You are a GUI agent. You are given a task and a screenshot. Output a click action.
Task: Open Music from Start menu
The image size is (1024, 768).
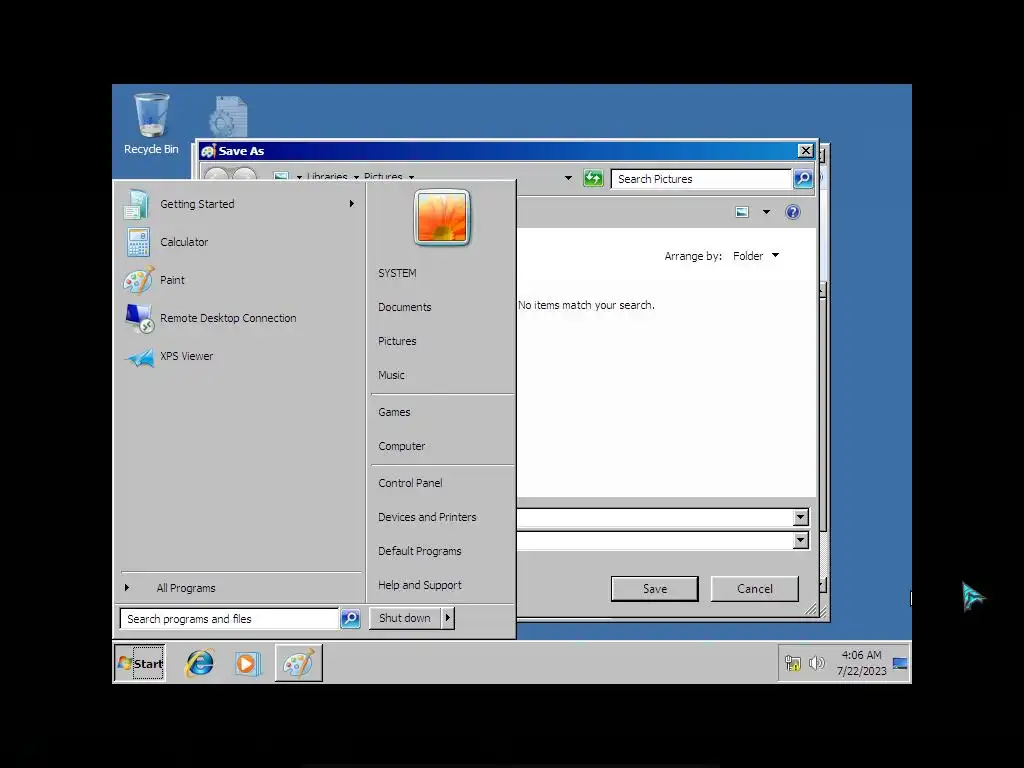click(391, 375)
